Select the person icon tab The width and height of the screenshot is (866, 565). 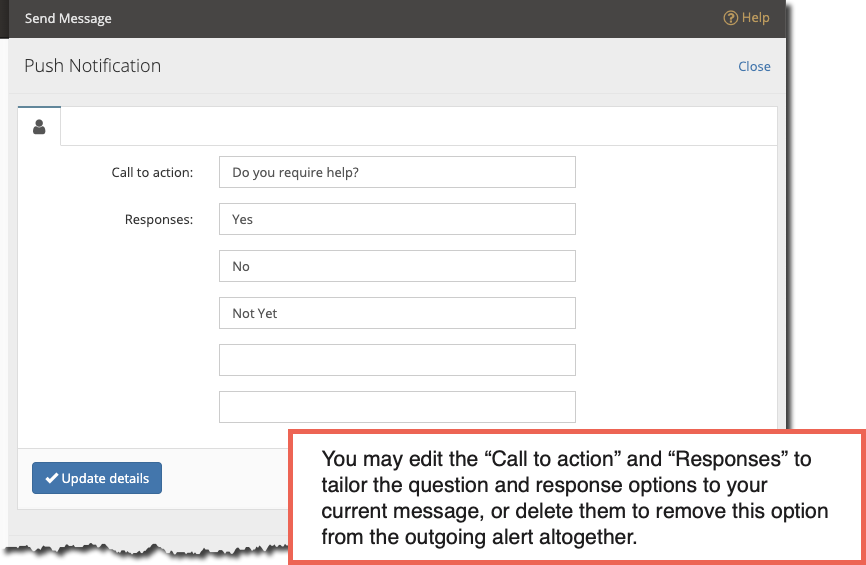pyautogui.click(x=39, y=126)
